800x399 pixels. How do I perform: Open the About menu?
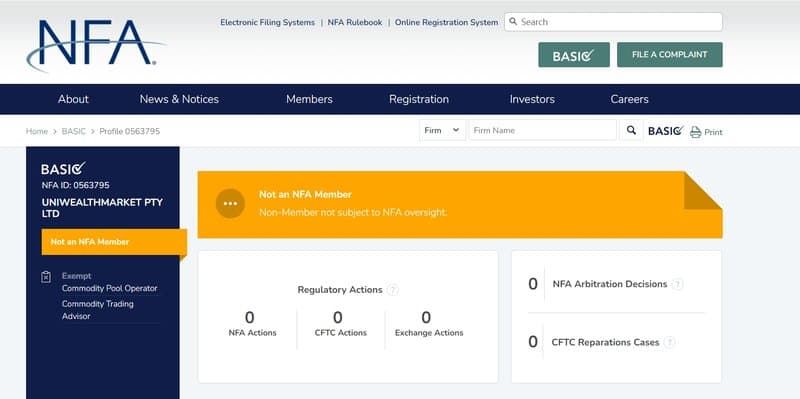point(73,99)
